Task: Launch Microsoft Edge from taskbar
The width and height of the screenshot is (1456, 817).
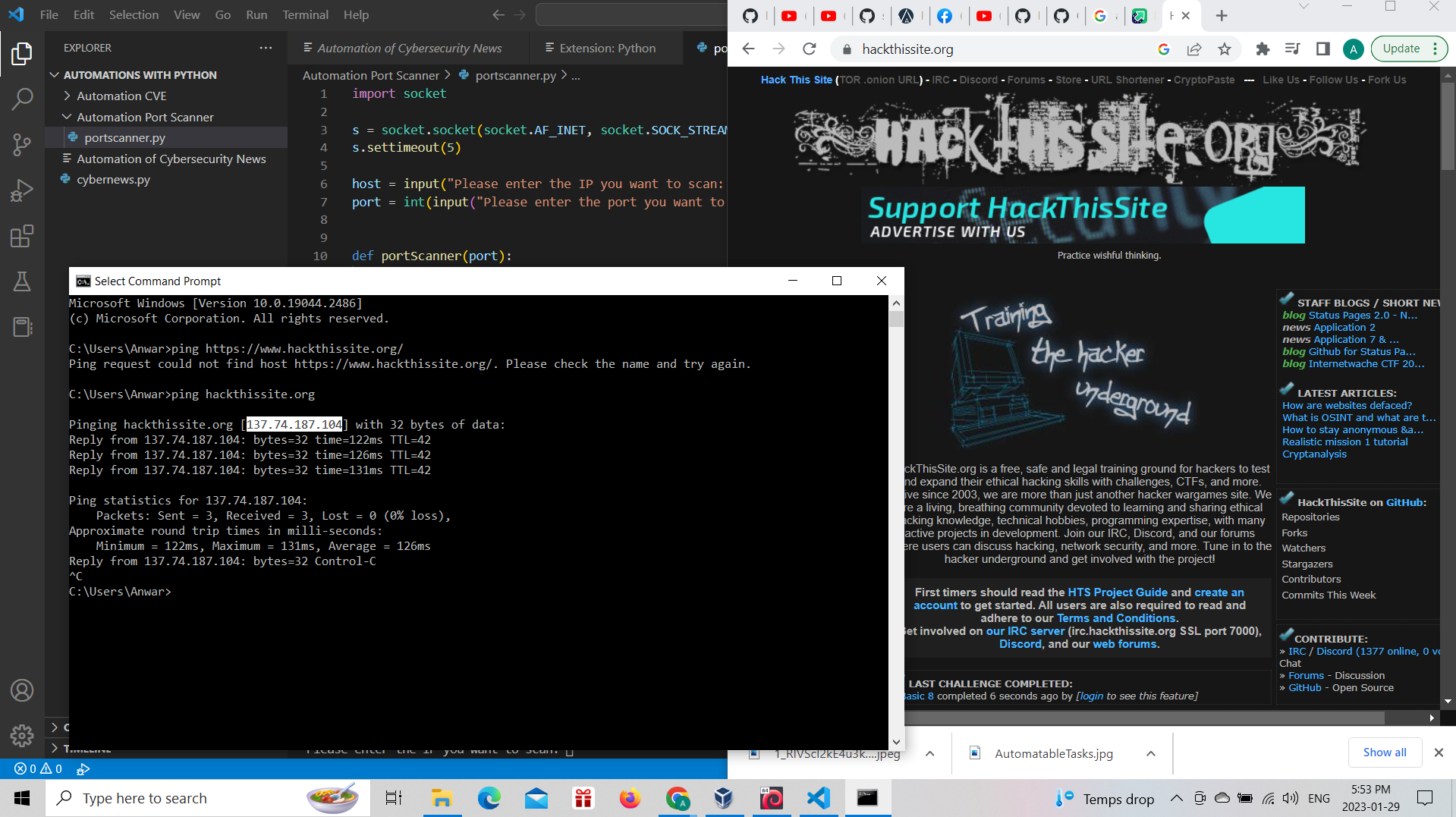Action: (489, 798)
